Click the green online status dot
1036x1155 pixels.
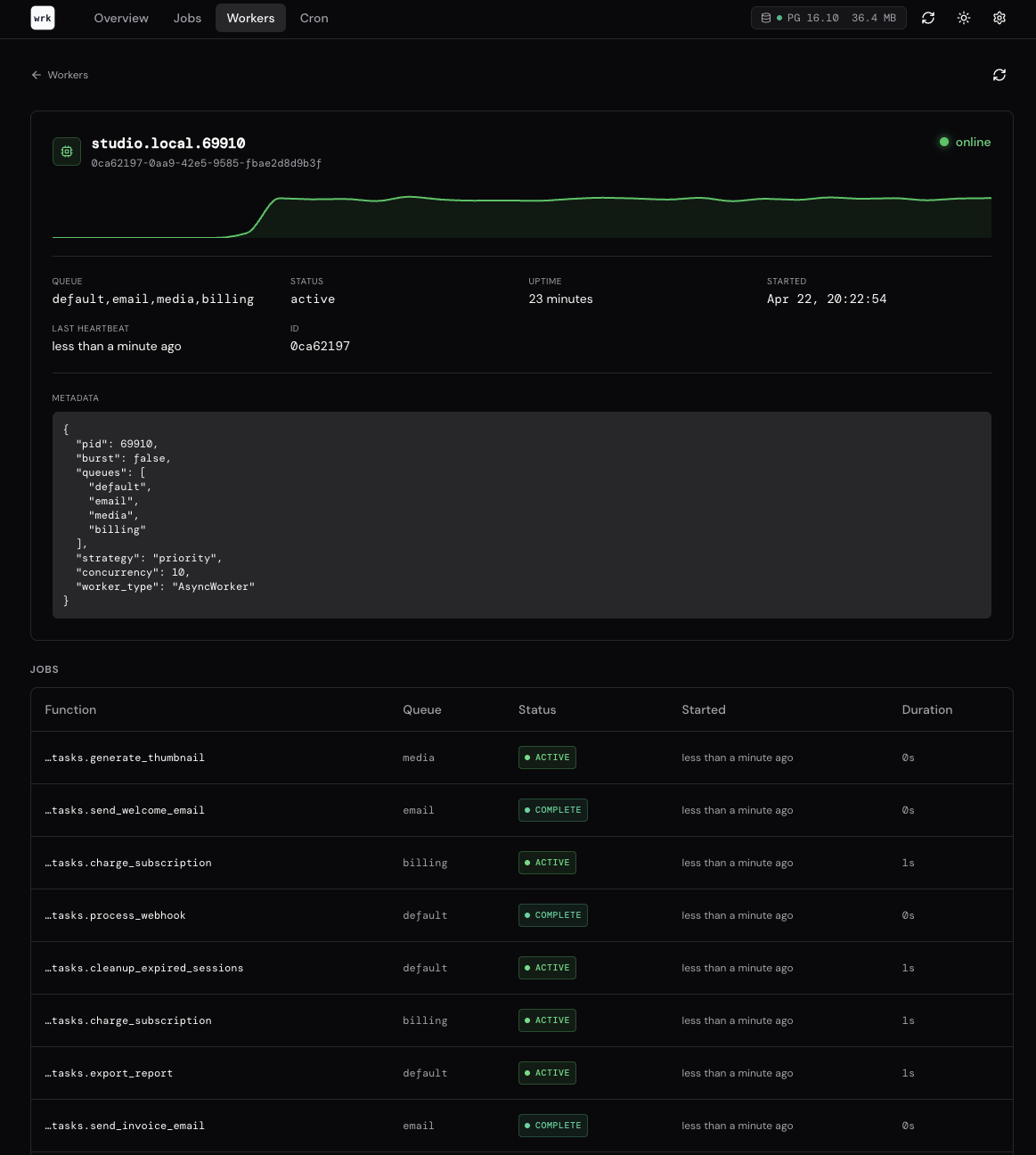944,142
